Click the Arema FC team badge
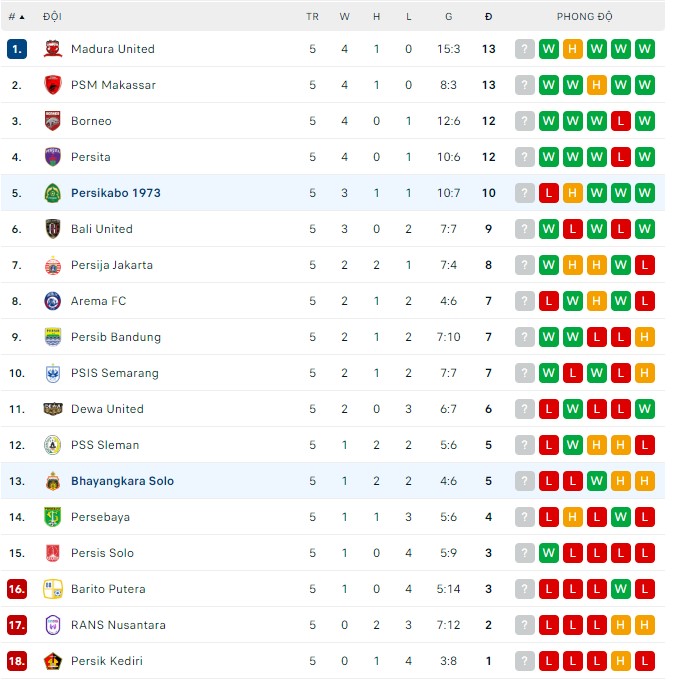675x682 pixels. [x=53, y=301]
